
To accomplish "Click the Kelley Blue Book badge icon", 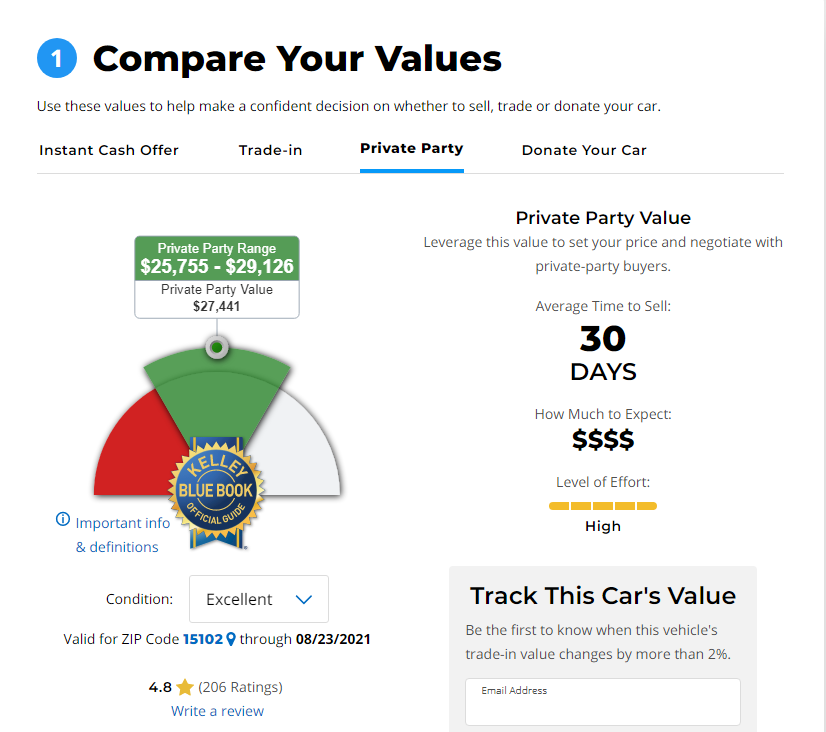I will coord(216,490).
